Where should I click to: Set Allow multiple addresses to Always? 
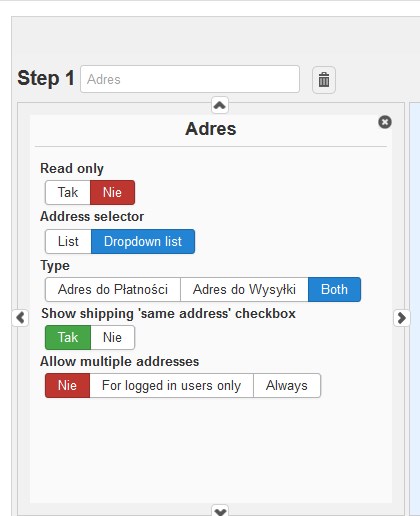point(287,385)
